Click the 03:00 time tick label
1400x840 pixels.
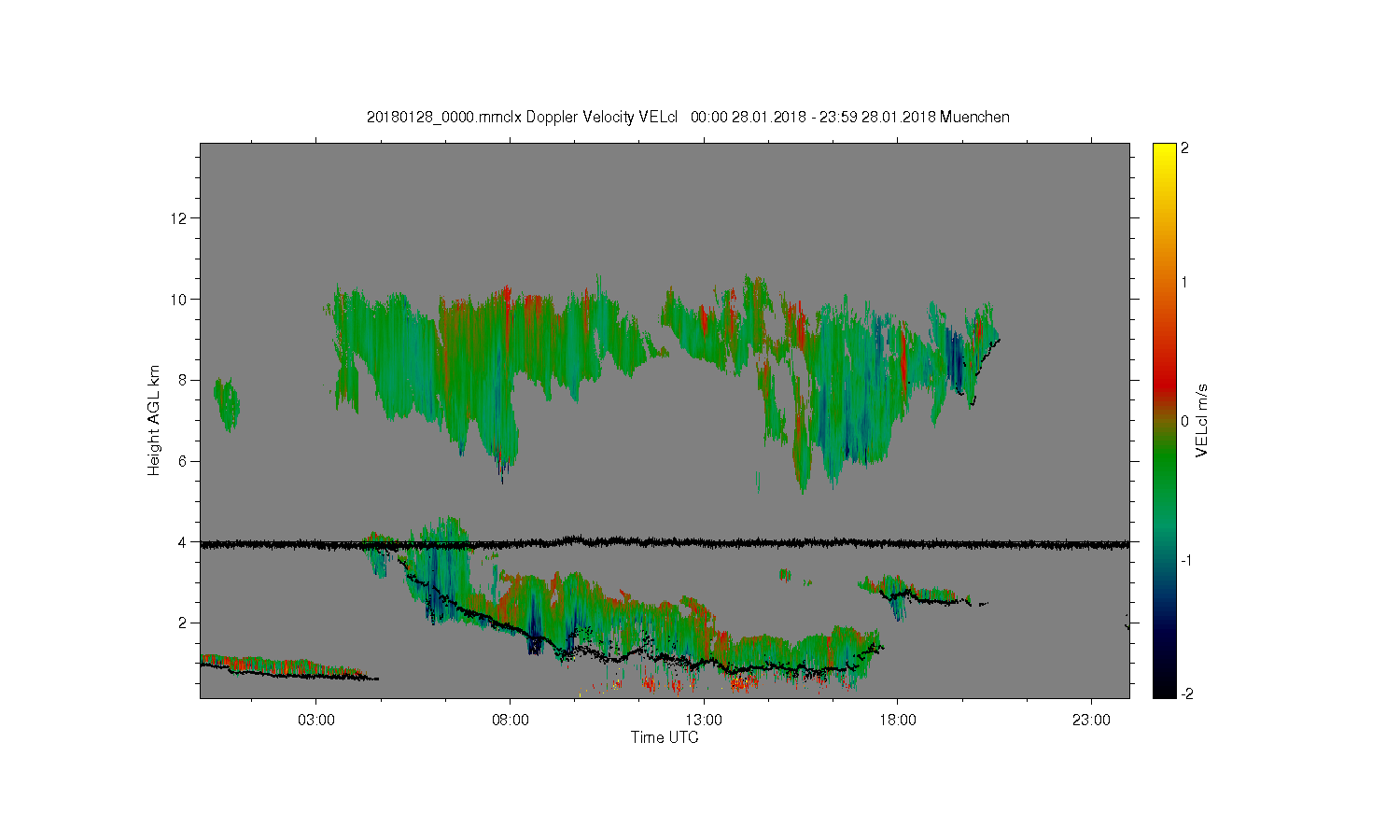click(x=315, y=721)
